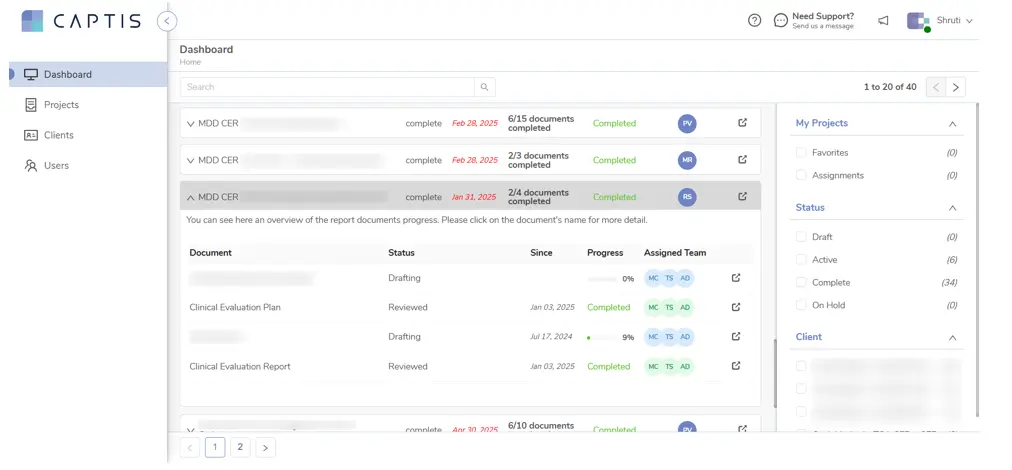The width and height of the screenshot is (1012, 470).
Task: Click the announcements megaphone icon
Action: 883,20
